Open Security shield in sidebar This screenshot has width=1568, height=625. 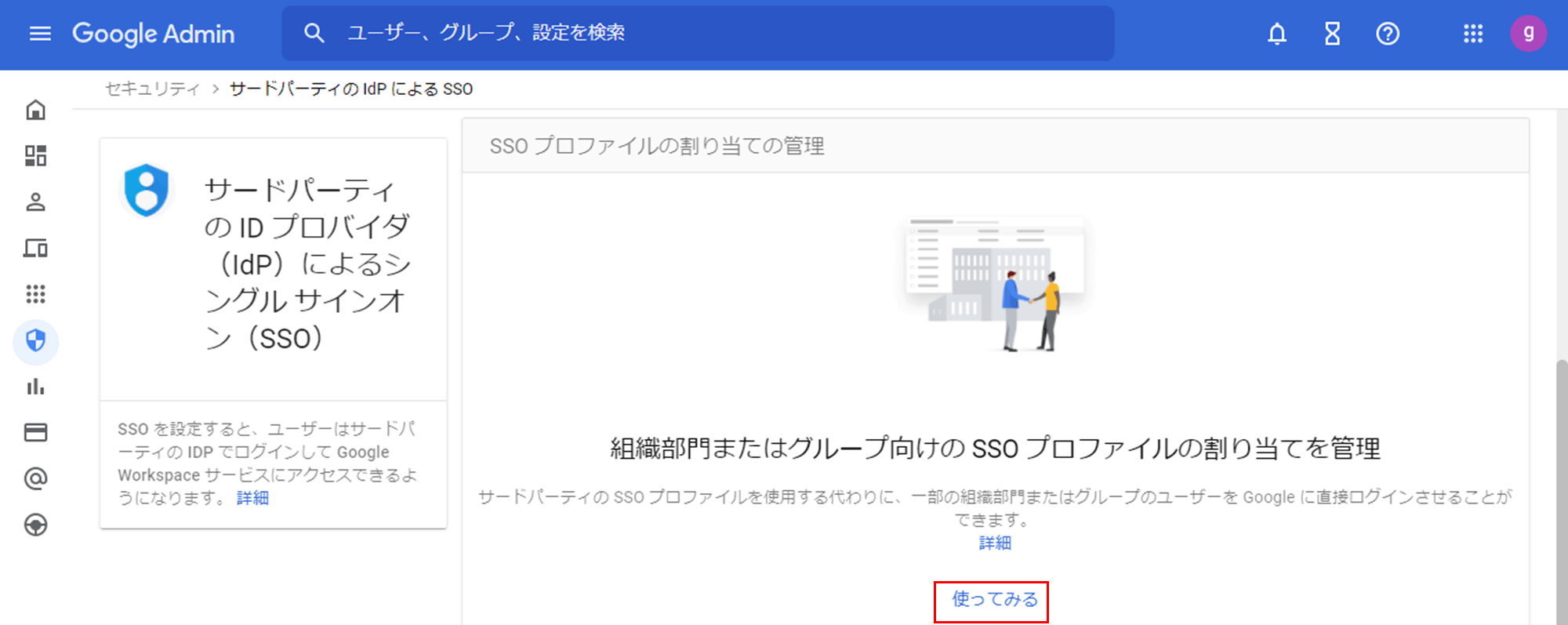36,341
